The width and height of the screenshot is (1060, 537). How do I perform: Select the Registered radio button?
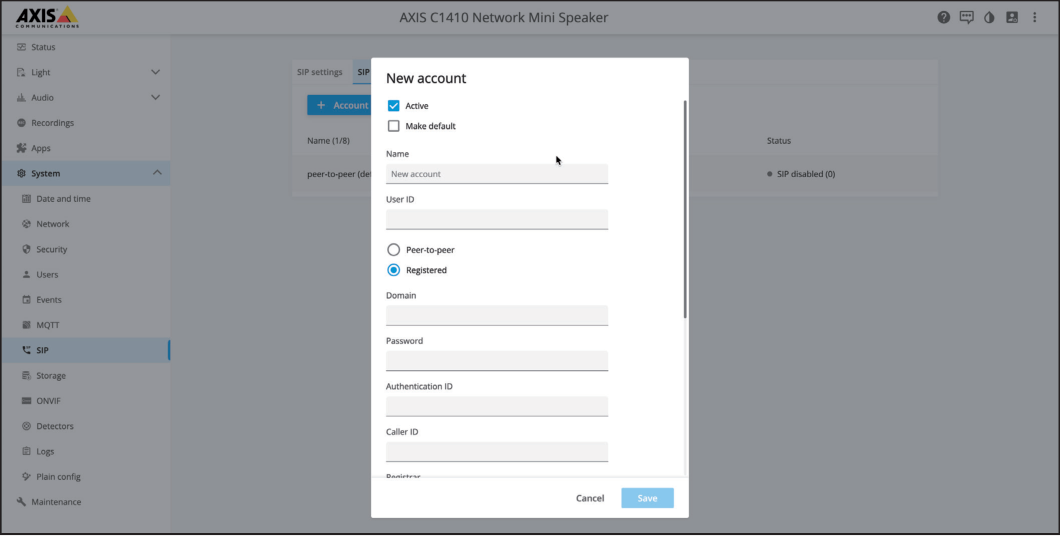pyautogui.click(x=393, y=270)
